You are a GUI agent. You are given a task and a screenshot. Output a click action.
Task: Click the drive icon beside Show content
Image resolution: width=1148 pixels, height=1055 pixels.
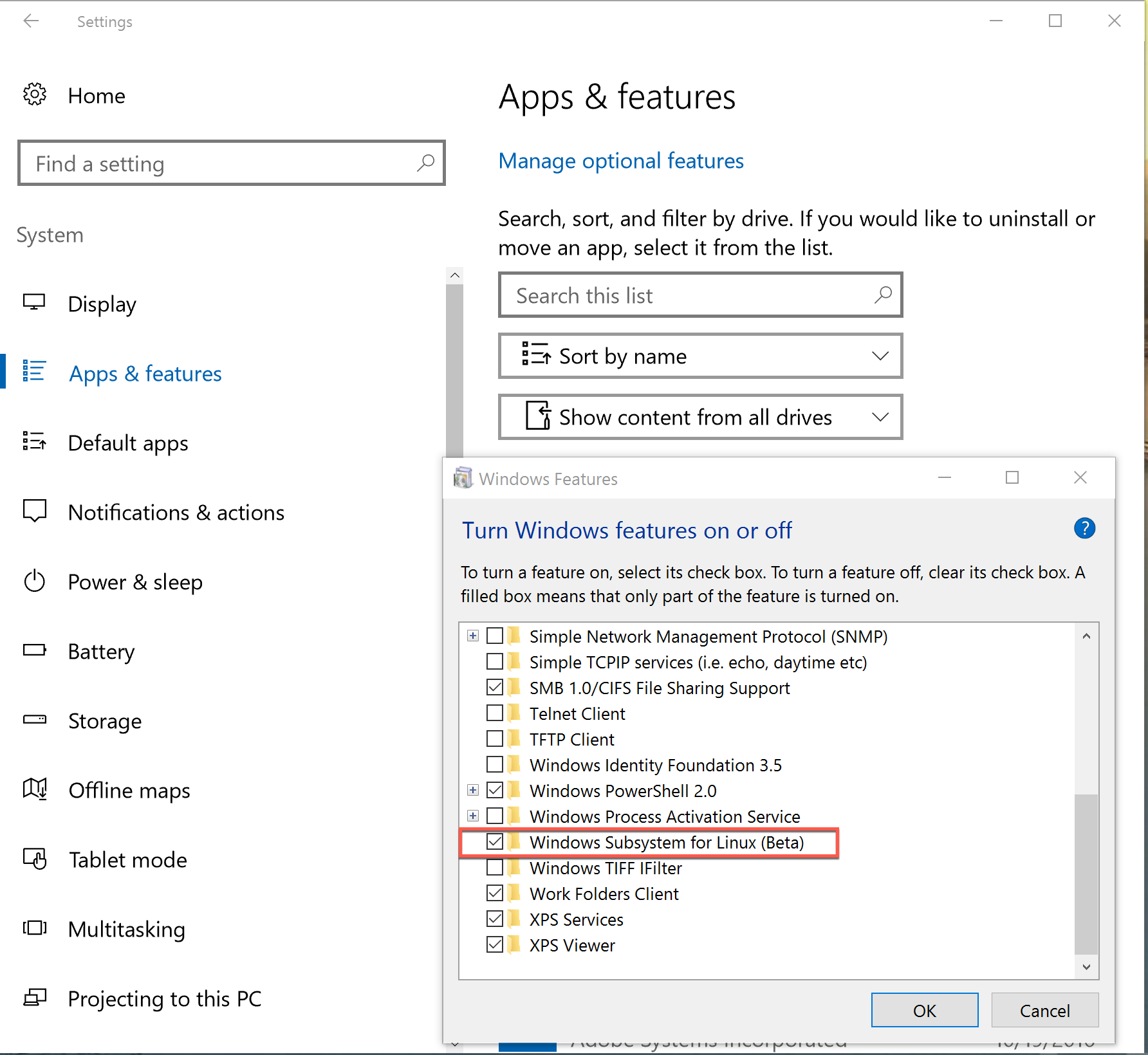click(538, 416)
